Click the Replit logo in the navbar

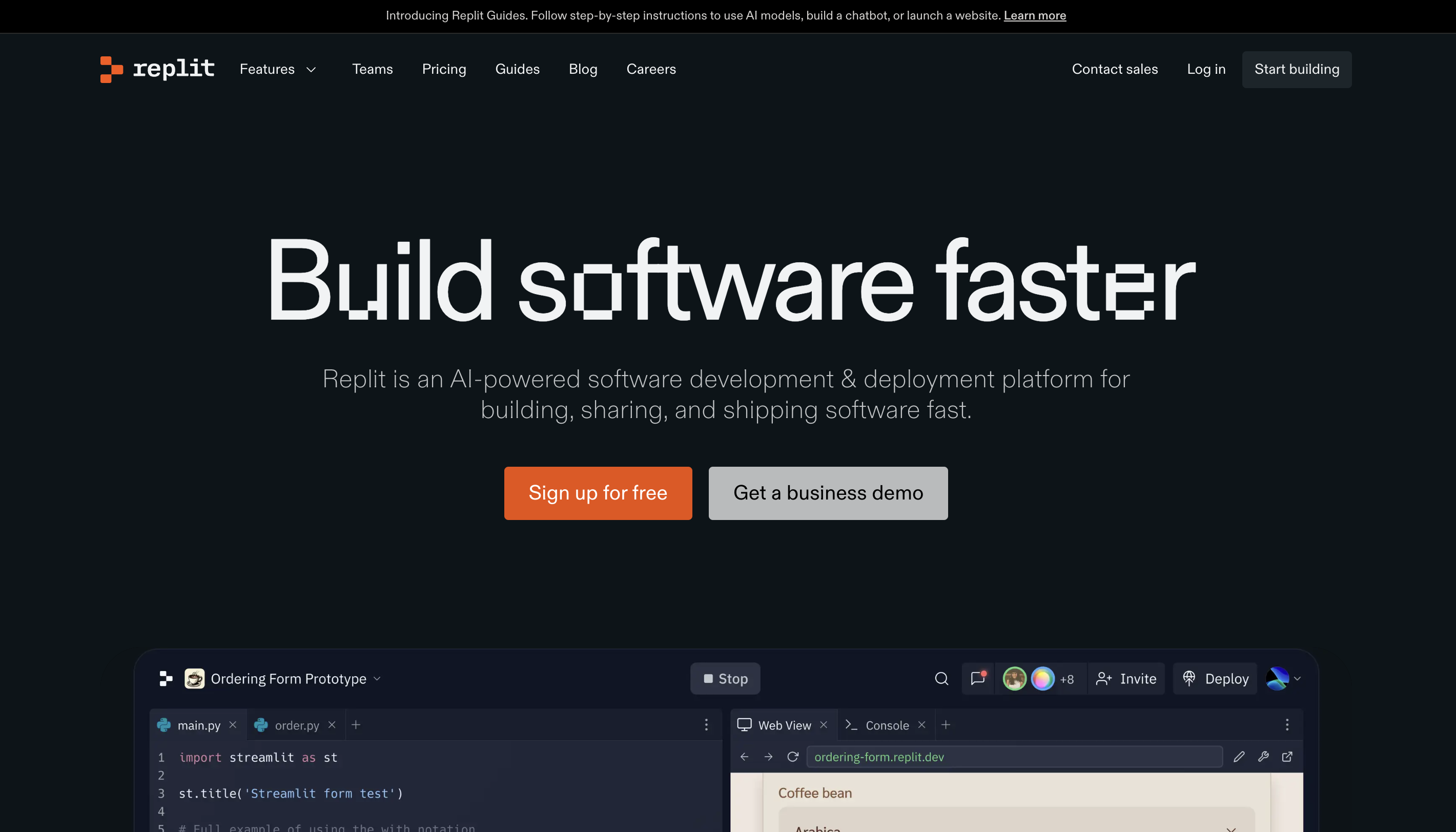pos(157,69)
